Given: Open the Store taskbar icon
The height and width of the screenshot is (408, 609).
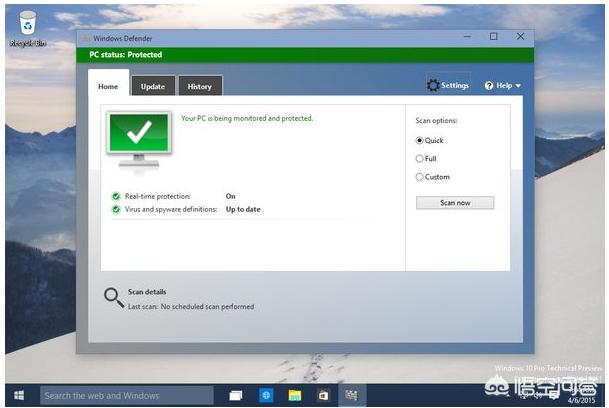Looking at the screenshot, I should point(323,396).
